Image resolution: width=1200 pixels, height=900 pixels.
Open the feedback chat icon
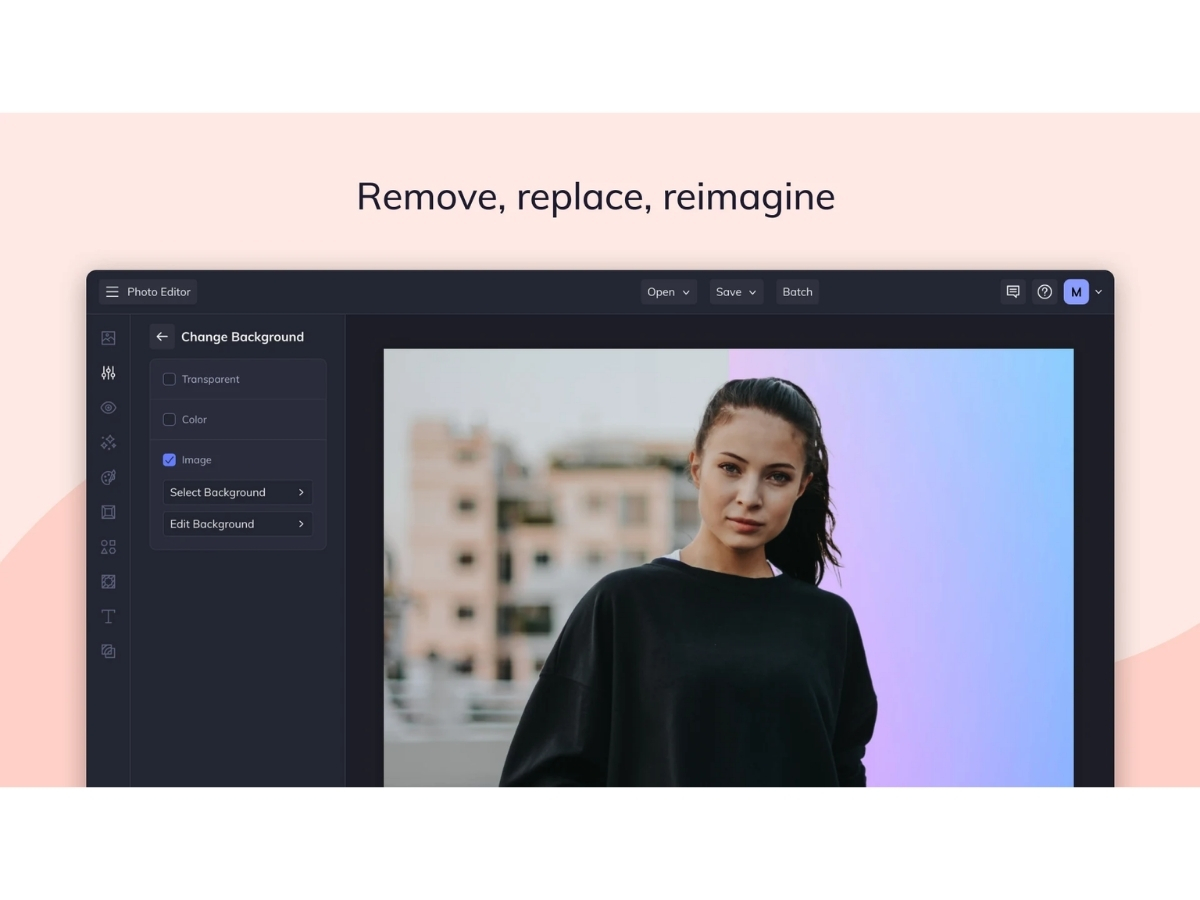pos(1013,292)
